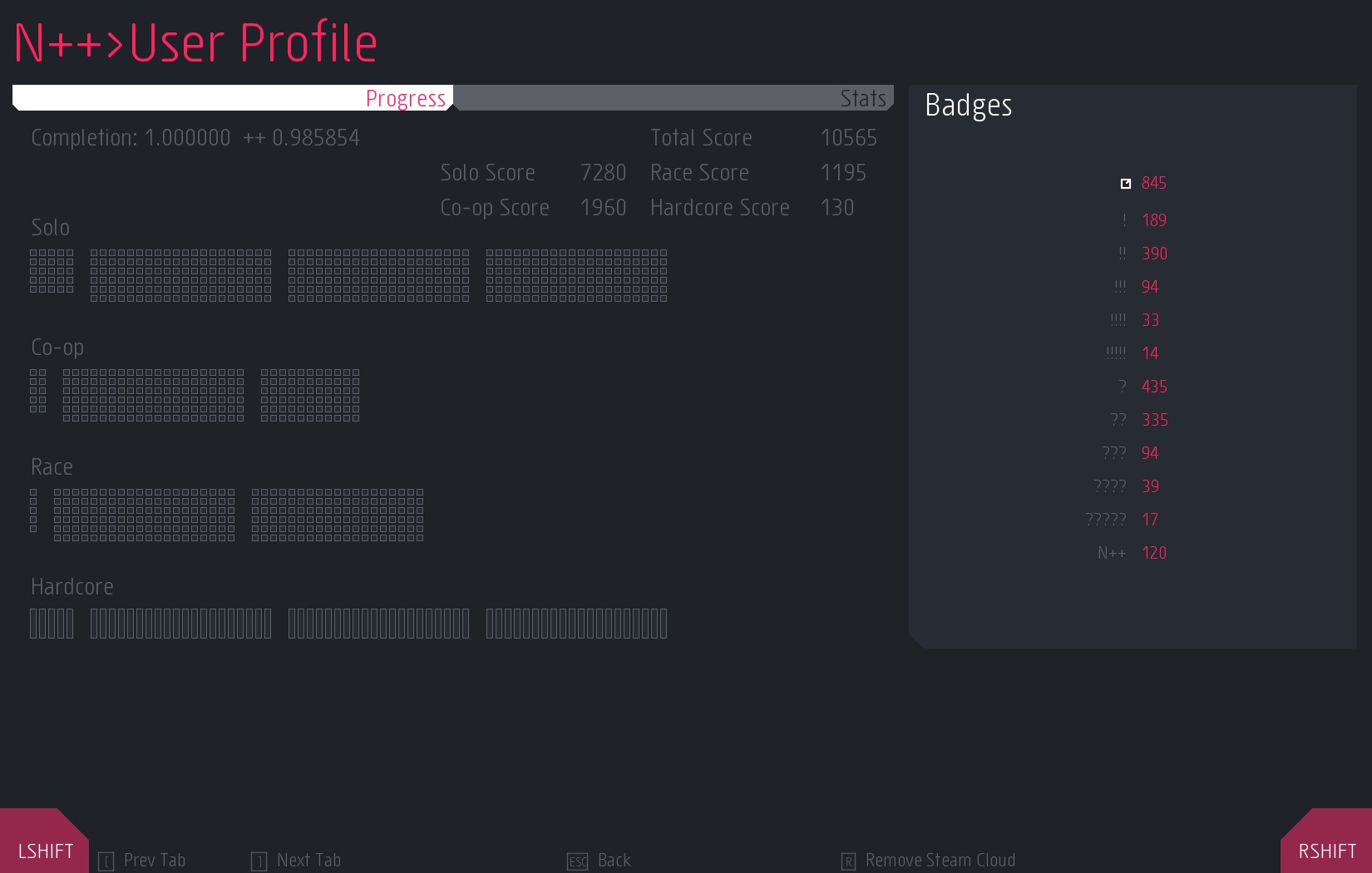Click the badge count 845
Viewport: 1372px width, 873px height.
(1154, 183)
